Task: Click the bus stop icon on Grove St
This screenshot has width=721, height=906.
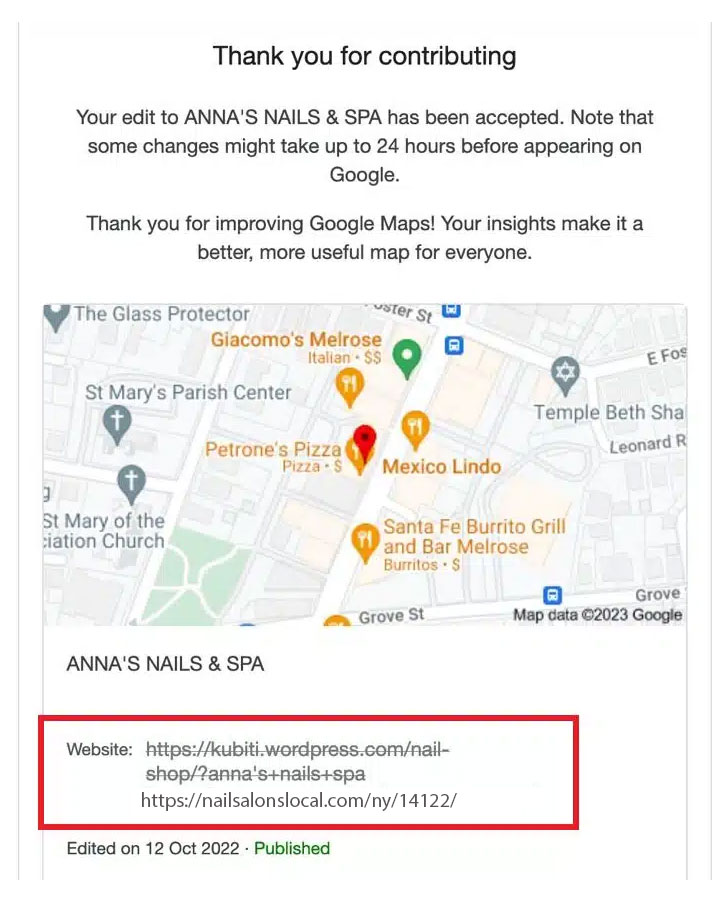Action: point(552,595)
